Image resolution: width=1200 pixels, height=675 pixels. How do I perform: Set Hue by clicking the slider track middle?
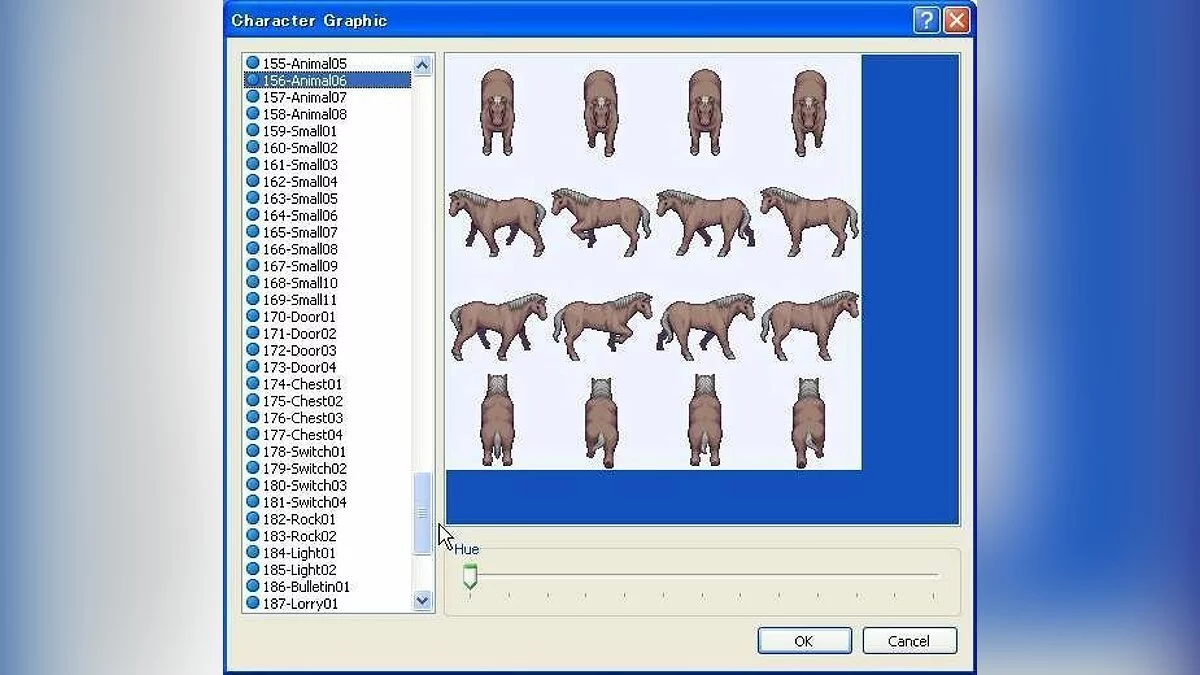point(702,576)
